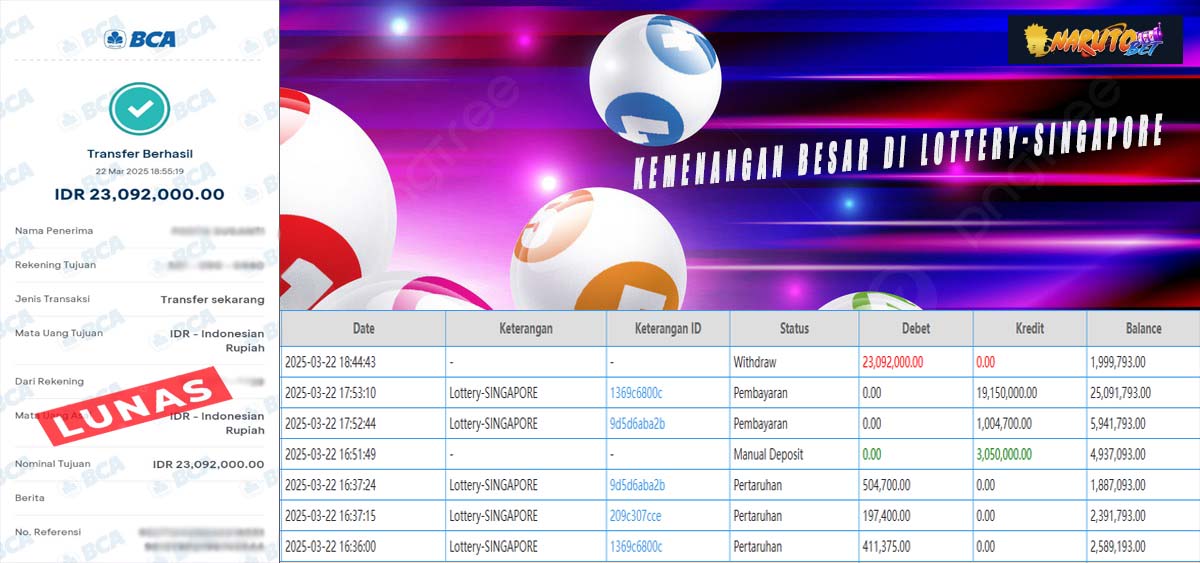Click the Nominal Tujuan label
The width and height of the screenshot is (1200, 563).
pyautogui.click(x=53, y=464)
